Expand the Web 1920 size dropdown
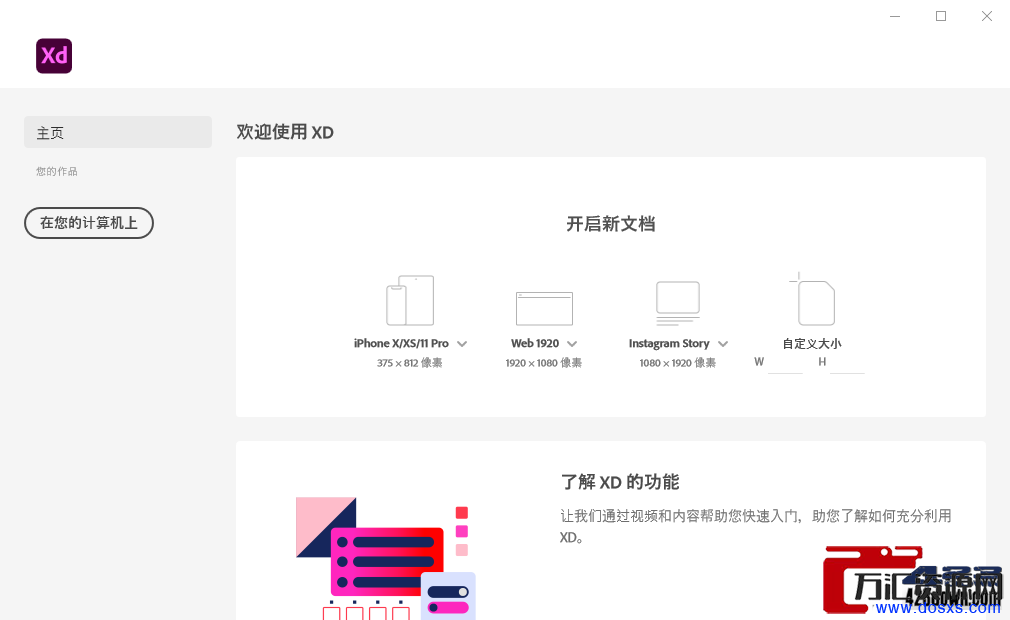This screenshot has width=1010, height=620. tap(572, 344)
